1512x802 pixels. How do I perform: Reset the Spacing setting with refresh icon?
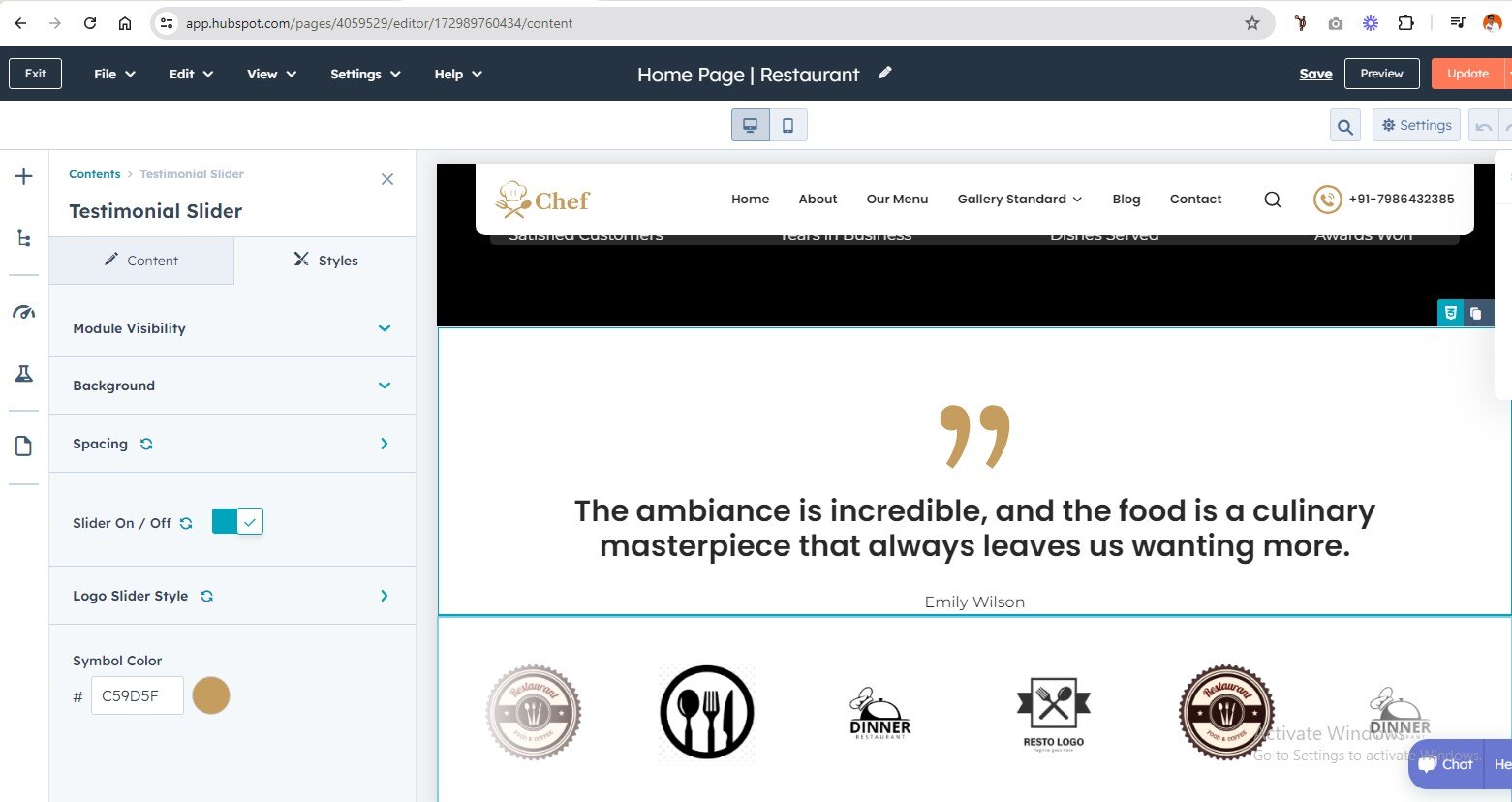[146, 444]
